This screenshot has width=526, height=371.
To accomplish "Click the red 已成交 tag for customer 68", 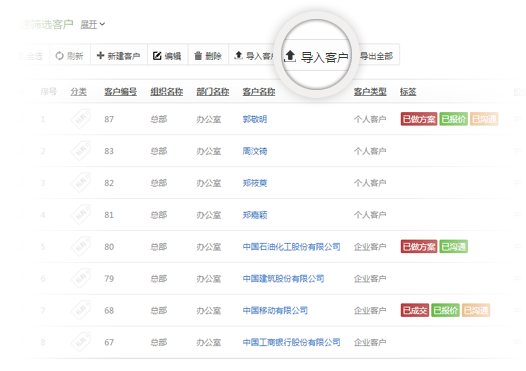I will pyautogui.click(x=415, y=310).
